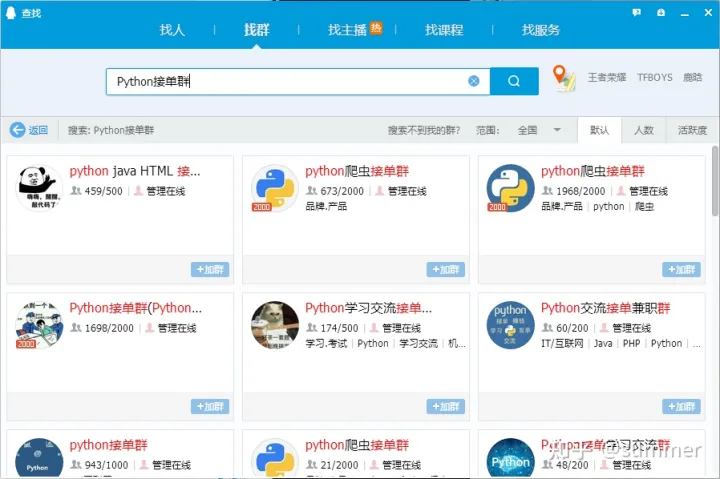The height and width of the screenshot is (479, 720).
Task: Sort results by 人数
Action: coord(643,130)
